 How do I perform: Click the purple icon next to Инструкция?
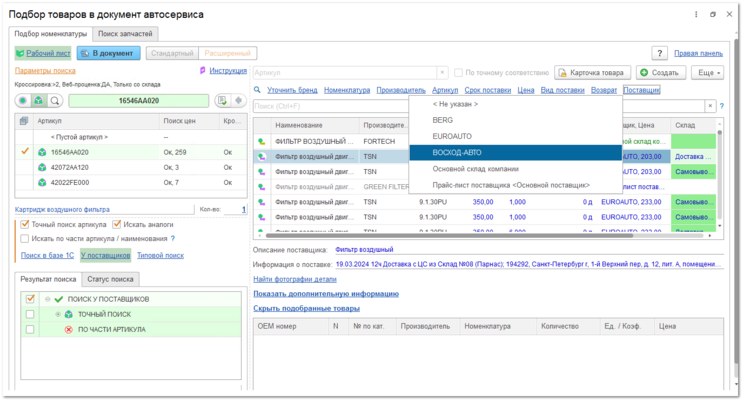203,70
